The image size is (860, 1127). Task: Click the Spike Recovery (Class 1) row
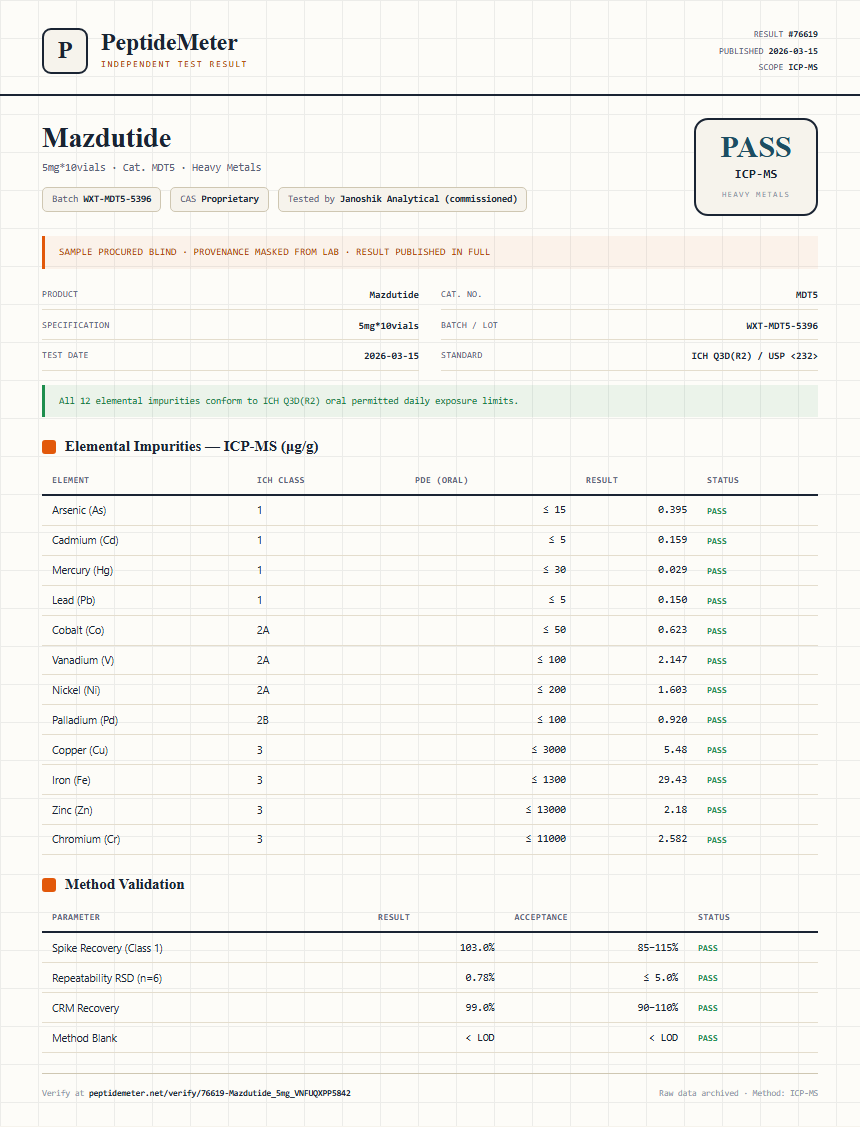[x=430, y=948]
